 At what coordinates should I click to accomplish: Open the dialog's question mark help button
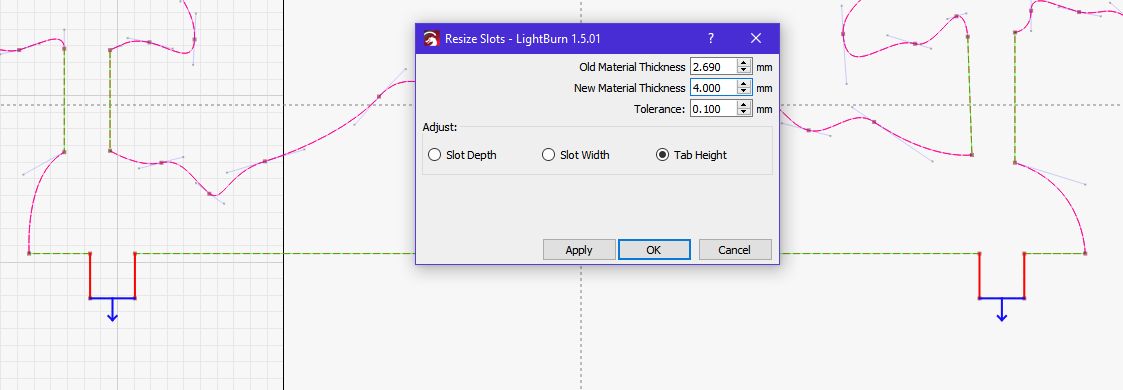(710, 38)
